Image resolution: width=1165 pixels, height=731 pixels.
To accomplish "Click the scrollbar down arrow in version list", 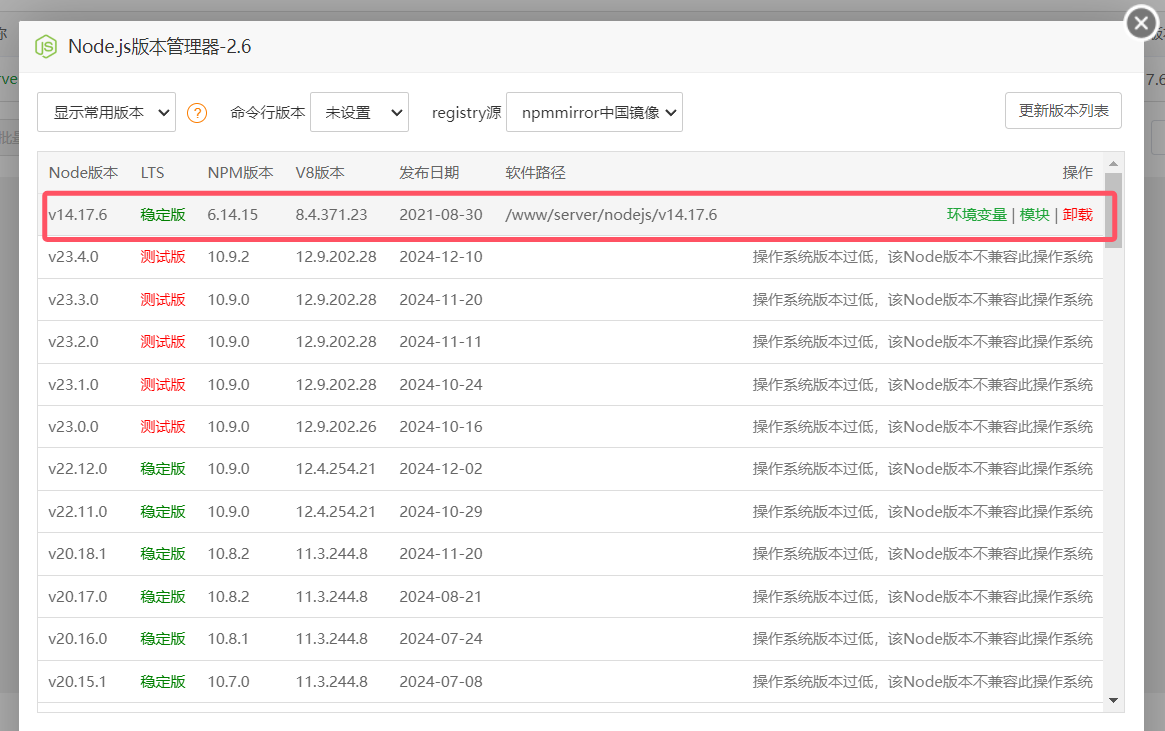I will [1113, 701].
